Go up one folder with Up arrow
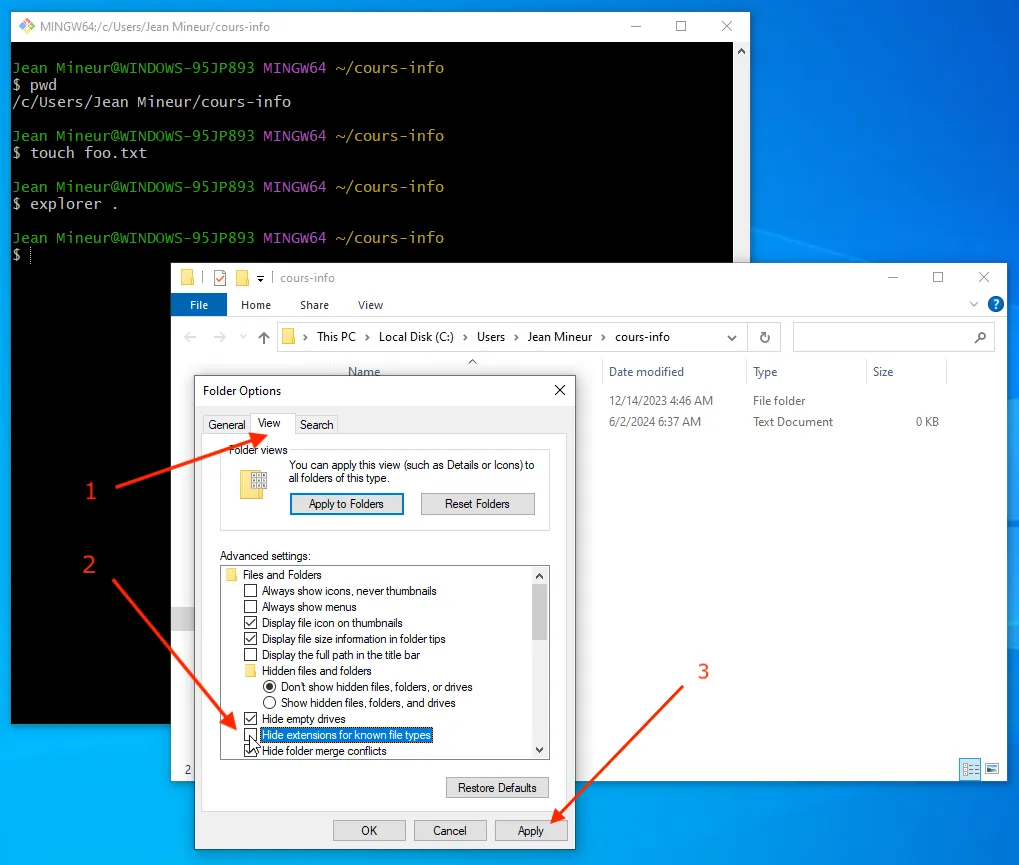The width and height of the screenshot is (1019, 865). 264,338
